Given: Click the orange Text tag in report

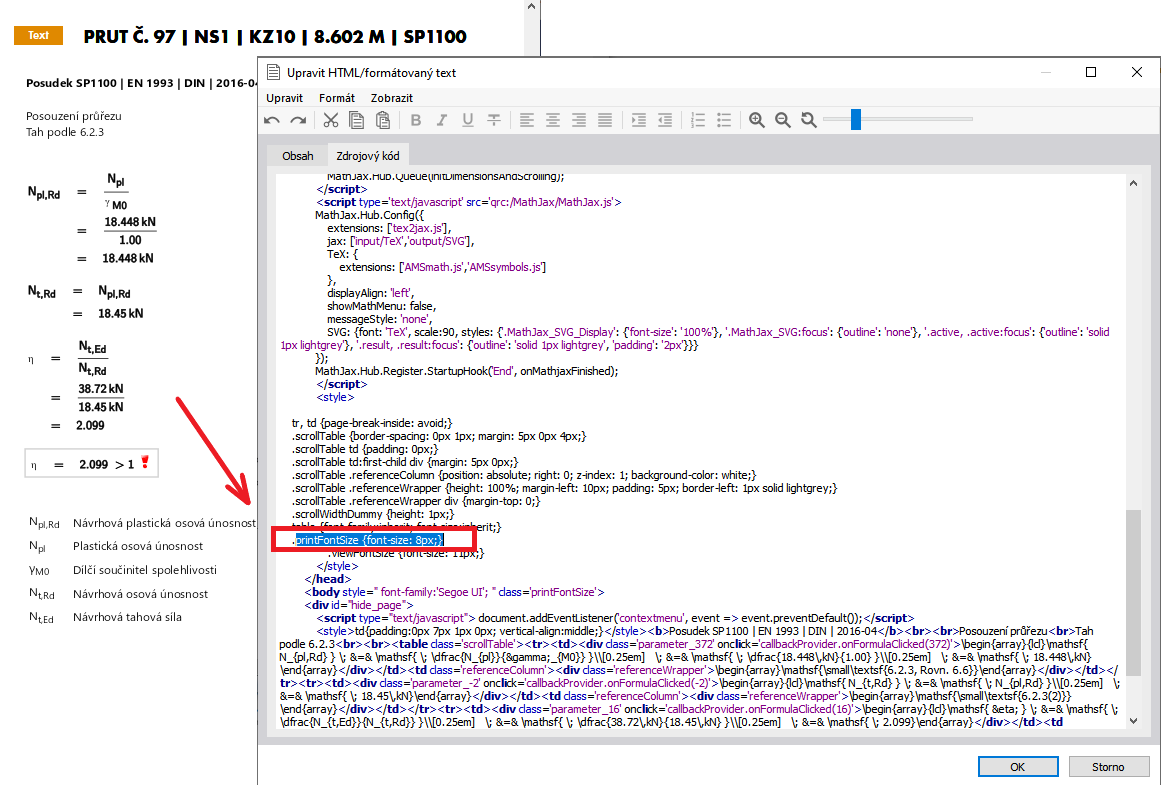Looking at the screenshot, I should coord(39,35).
